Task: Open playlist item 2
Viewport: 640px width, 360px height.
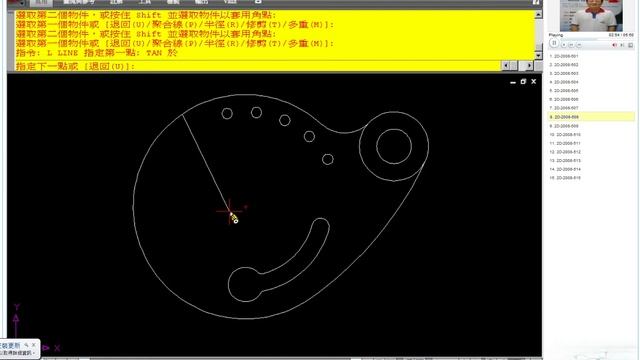Action: pos(564,65)
